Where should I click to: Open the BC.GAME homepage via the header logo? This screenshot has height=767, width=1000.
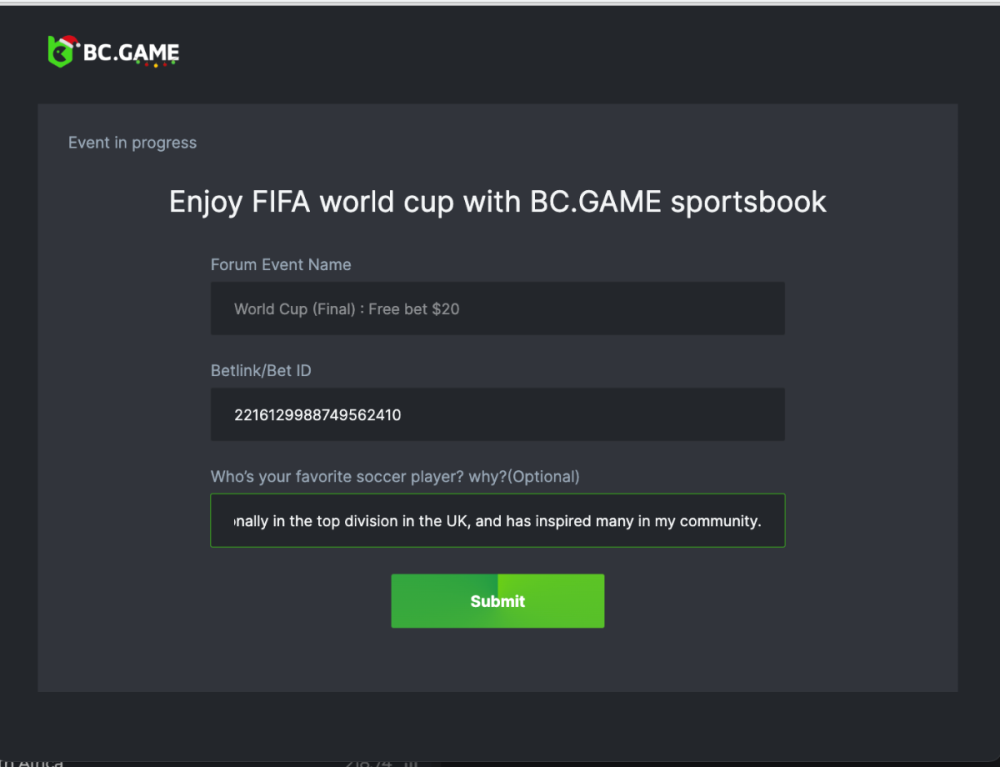(110, 51)
